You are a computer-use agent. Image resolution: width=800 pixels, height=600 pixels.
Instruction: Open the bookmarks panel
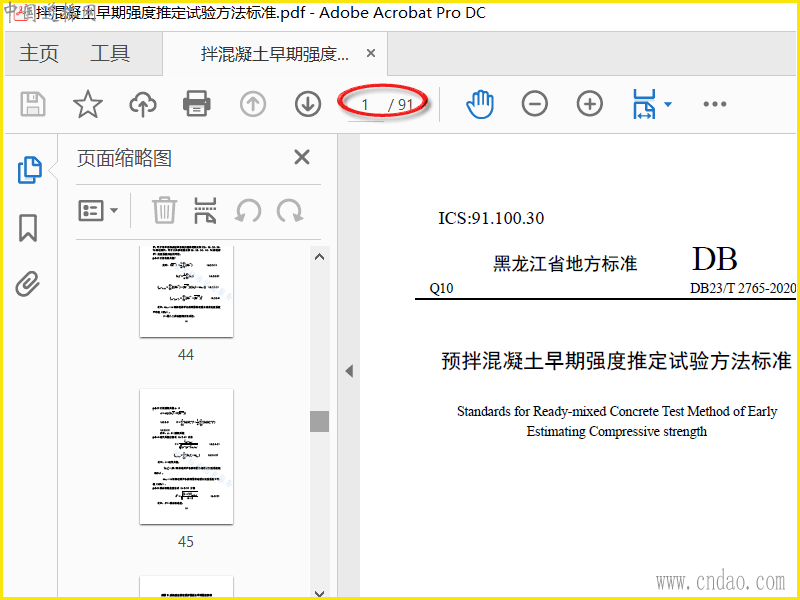click(28, 228)
